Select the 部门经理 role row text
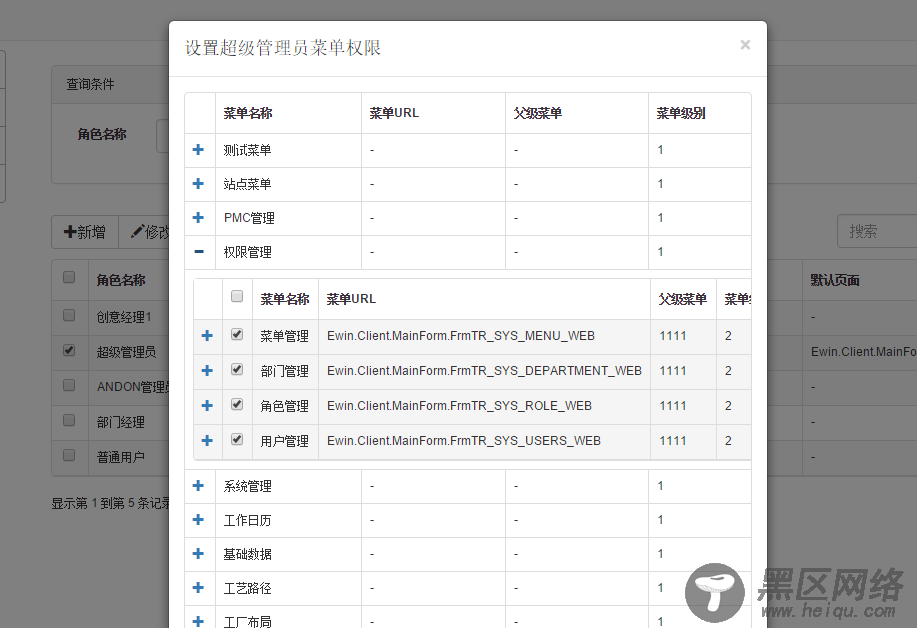The image size is (917, 628). (x=120, y=422)
